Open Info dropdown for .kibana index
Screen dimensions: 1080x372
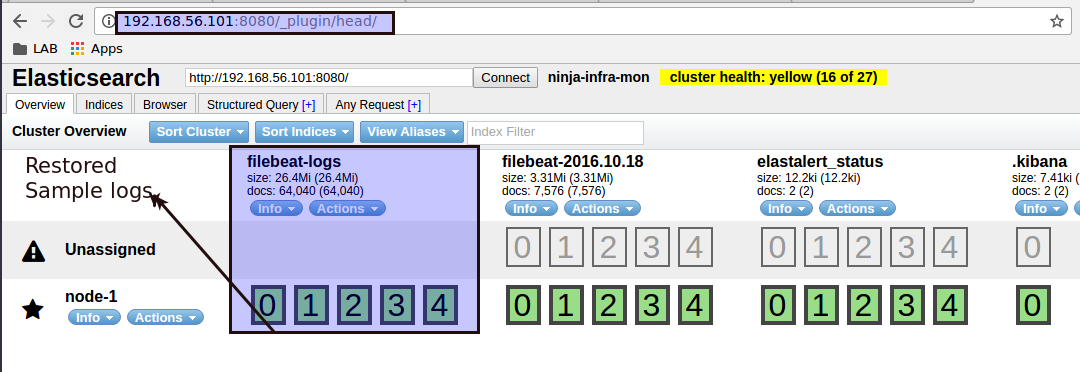point(1041,208)
